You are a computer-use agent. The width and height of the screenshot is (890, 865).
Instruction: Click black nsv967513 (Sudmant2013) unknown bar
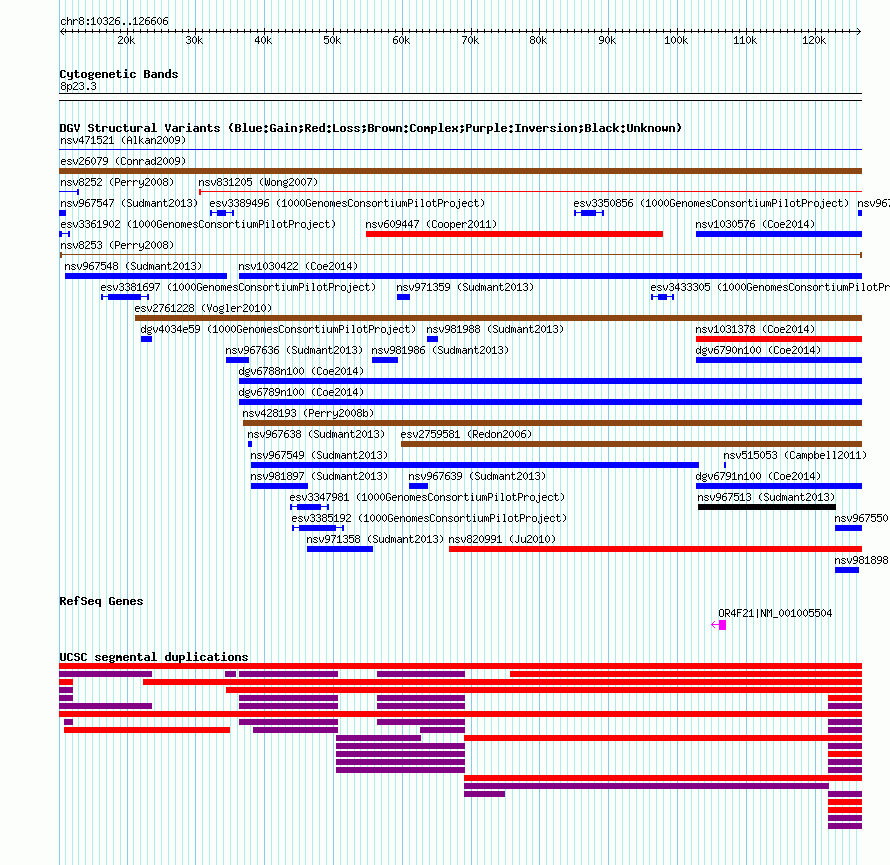pyautogui.click(x=767, y=507)
